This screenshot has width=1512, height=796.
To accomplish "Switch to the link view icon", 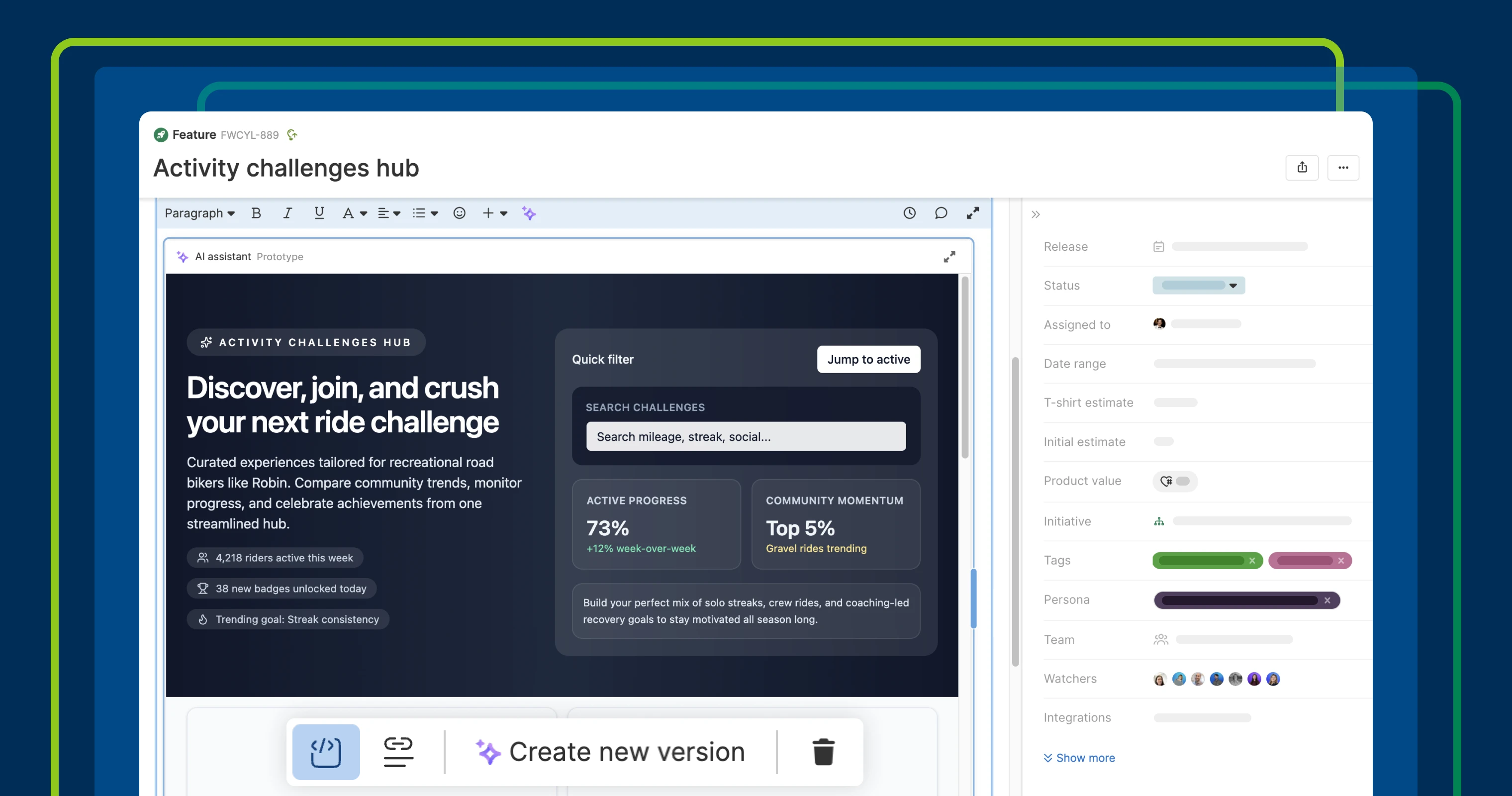I will [398, 752].
